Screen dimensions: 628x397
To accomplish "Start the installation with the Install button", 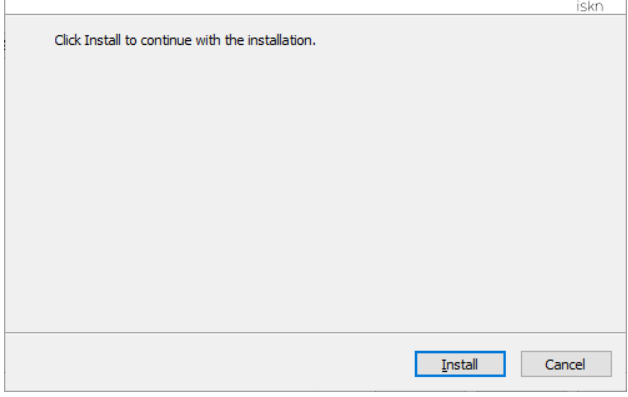I will [460, 364].
